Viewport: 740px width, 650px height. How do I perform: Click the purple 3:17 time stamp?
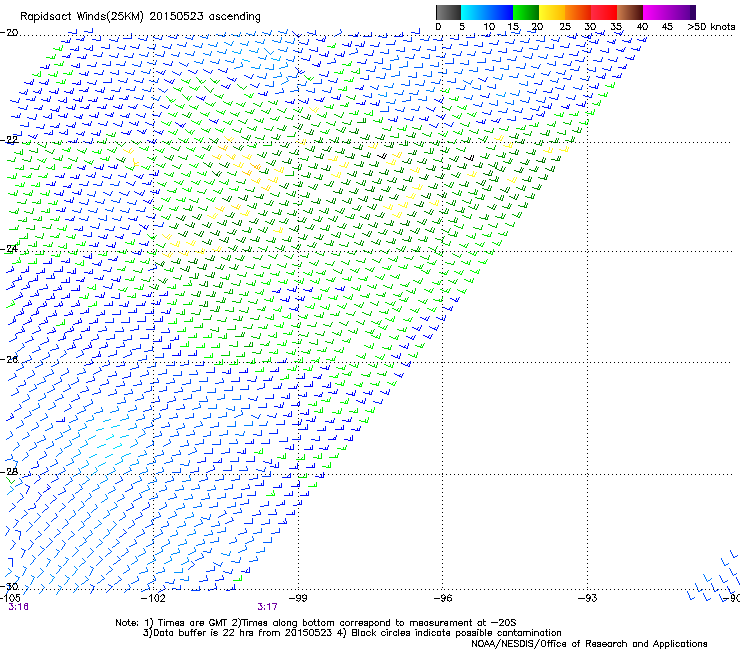[267, 607]
